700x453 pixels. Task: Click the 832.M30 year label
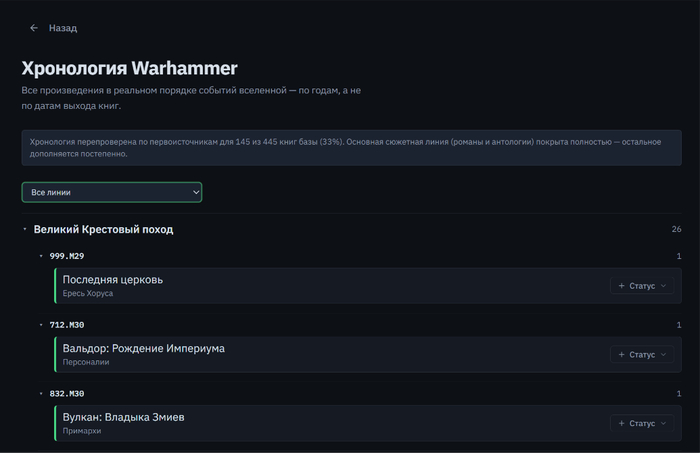pyautogui.click(x=67, y=394)
